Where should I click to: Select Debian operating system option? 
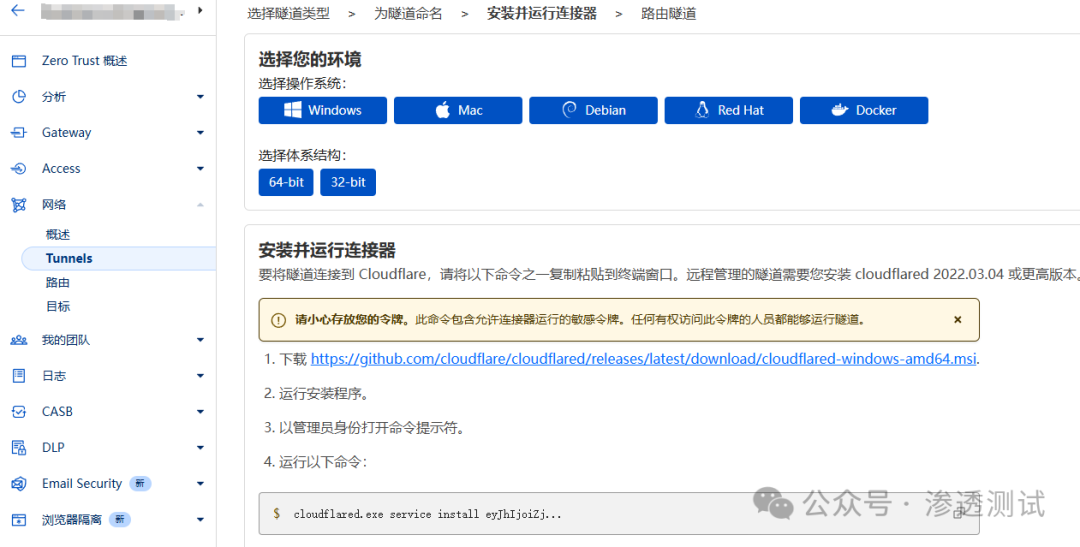click(x=593, y=111)
